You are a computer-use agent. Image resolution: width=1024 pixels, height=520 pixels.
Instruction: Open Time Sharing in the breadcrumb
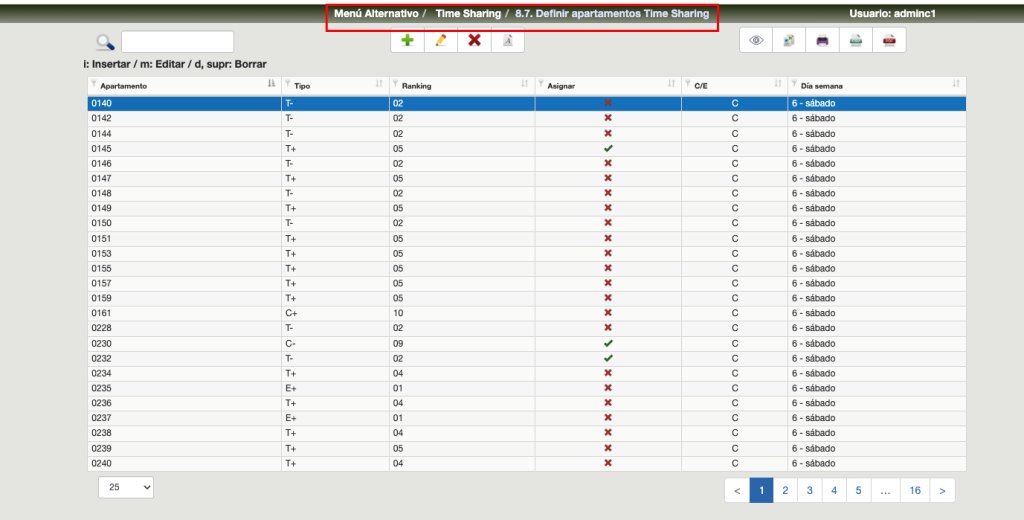point(468,14)
